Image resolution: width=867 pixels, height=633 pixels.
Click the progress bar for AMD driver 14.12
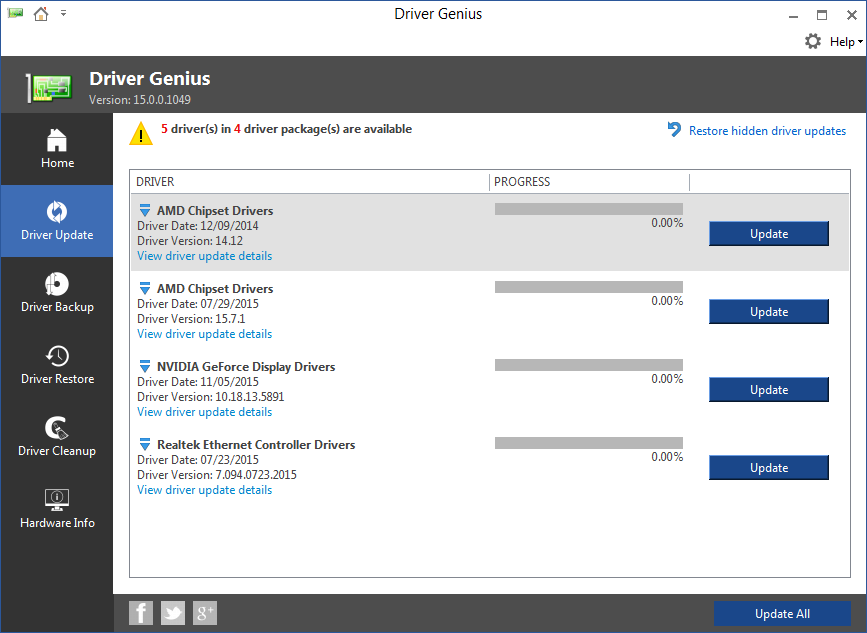(x=589, y=209)
